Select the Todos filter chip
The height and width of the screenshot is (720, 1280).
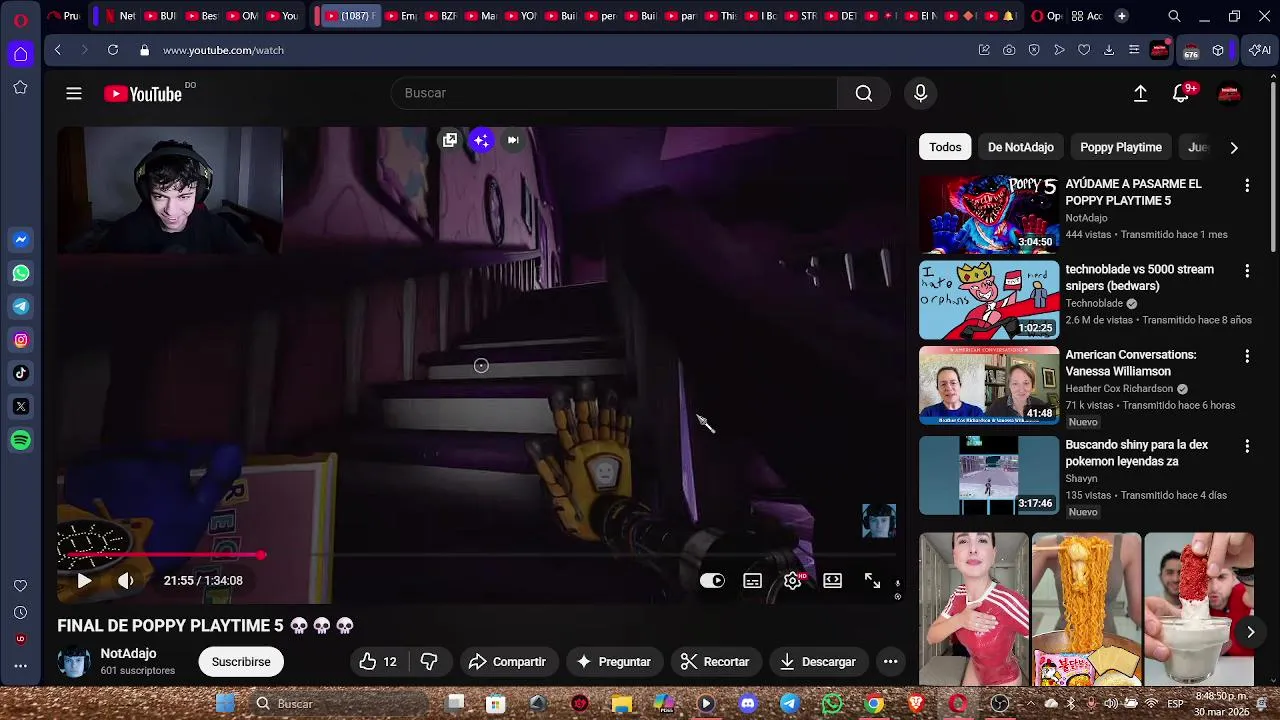point(945,147)
